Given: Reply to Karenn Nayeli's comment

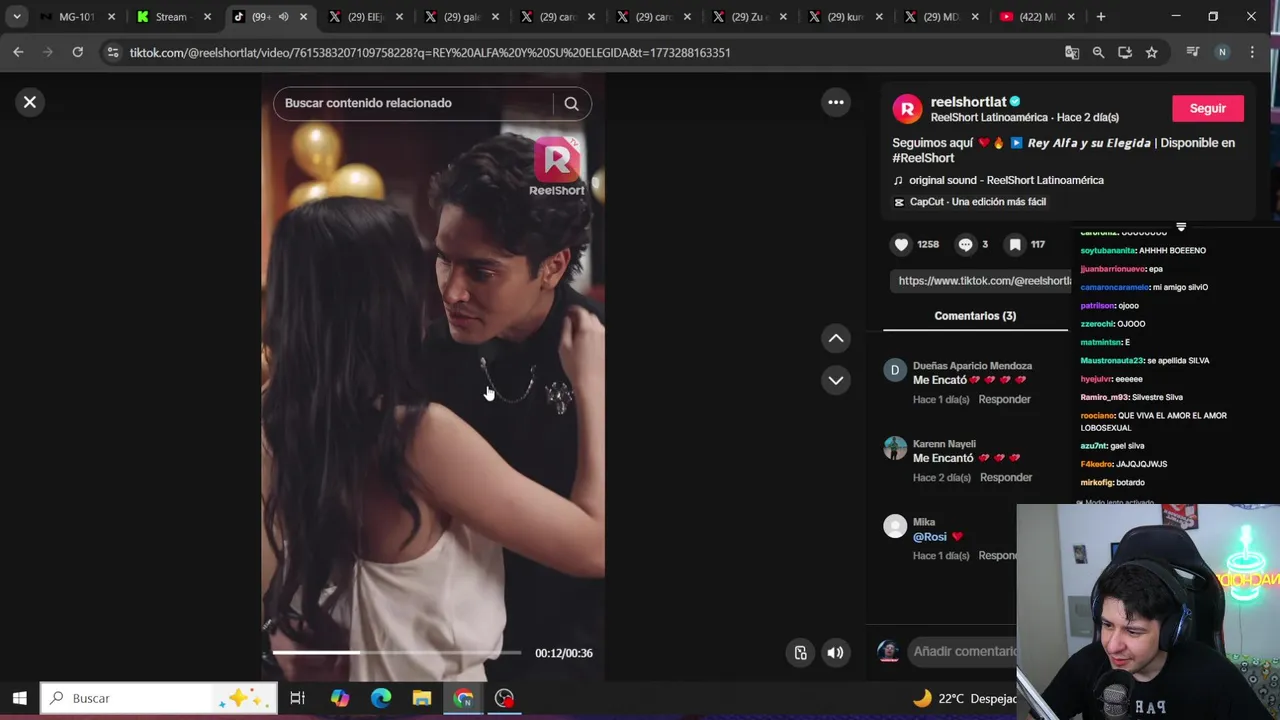Looking at the screenshot, I should click(1005, 477).
